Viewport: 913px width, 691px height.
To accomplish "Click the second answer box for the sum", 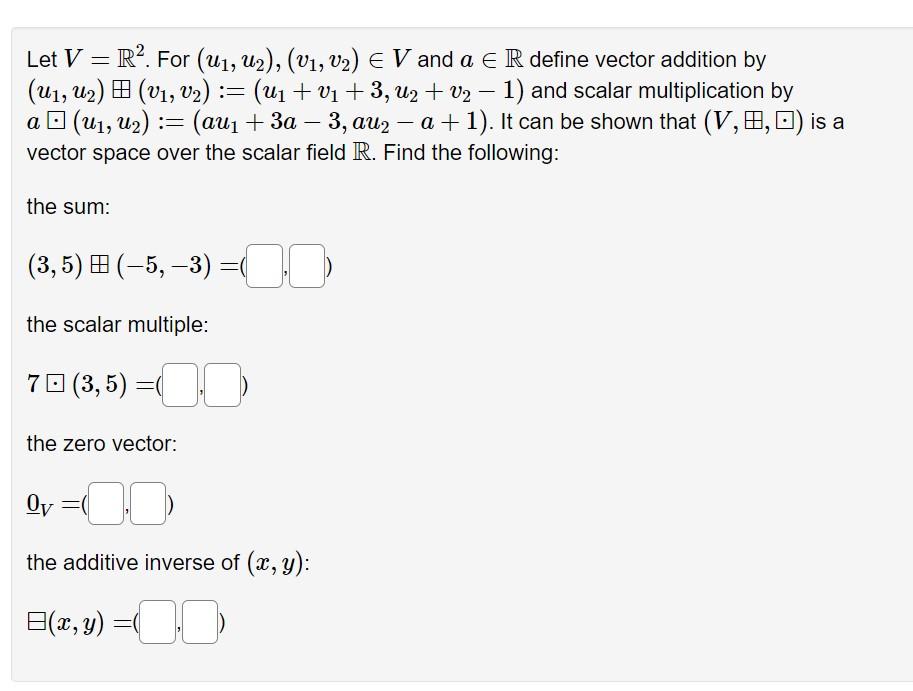I will coord(307,265).
